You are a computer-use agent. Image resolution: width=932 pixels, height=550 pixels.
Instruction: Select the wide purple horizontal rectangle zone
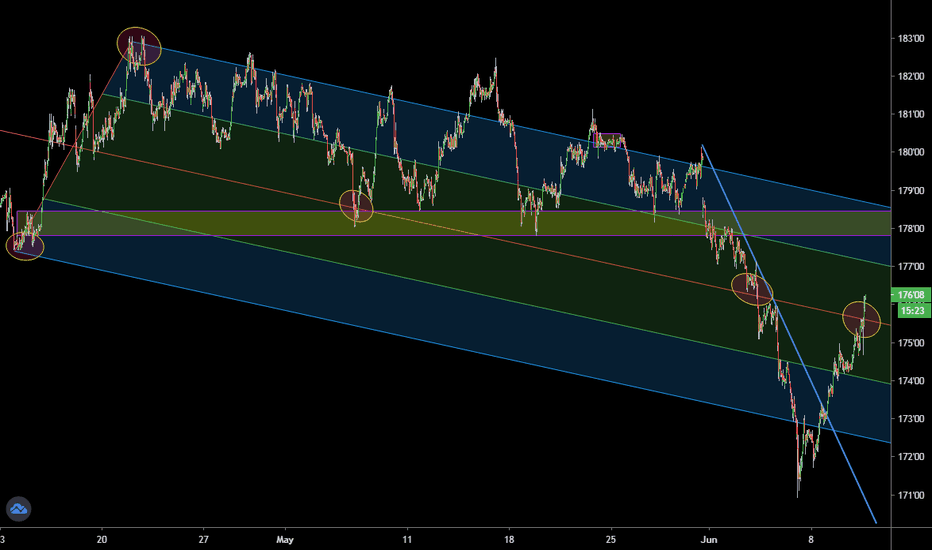[x=454, y=224]
